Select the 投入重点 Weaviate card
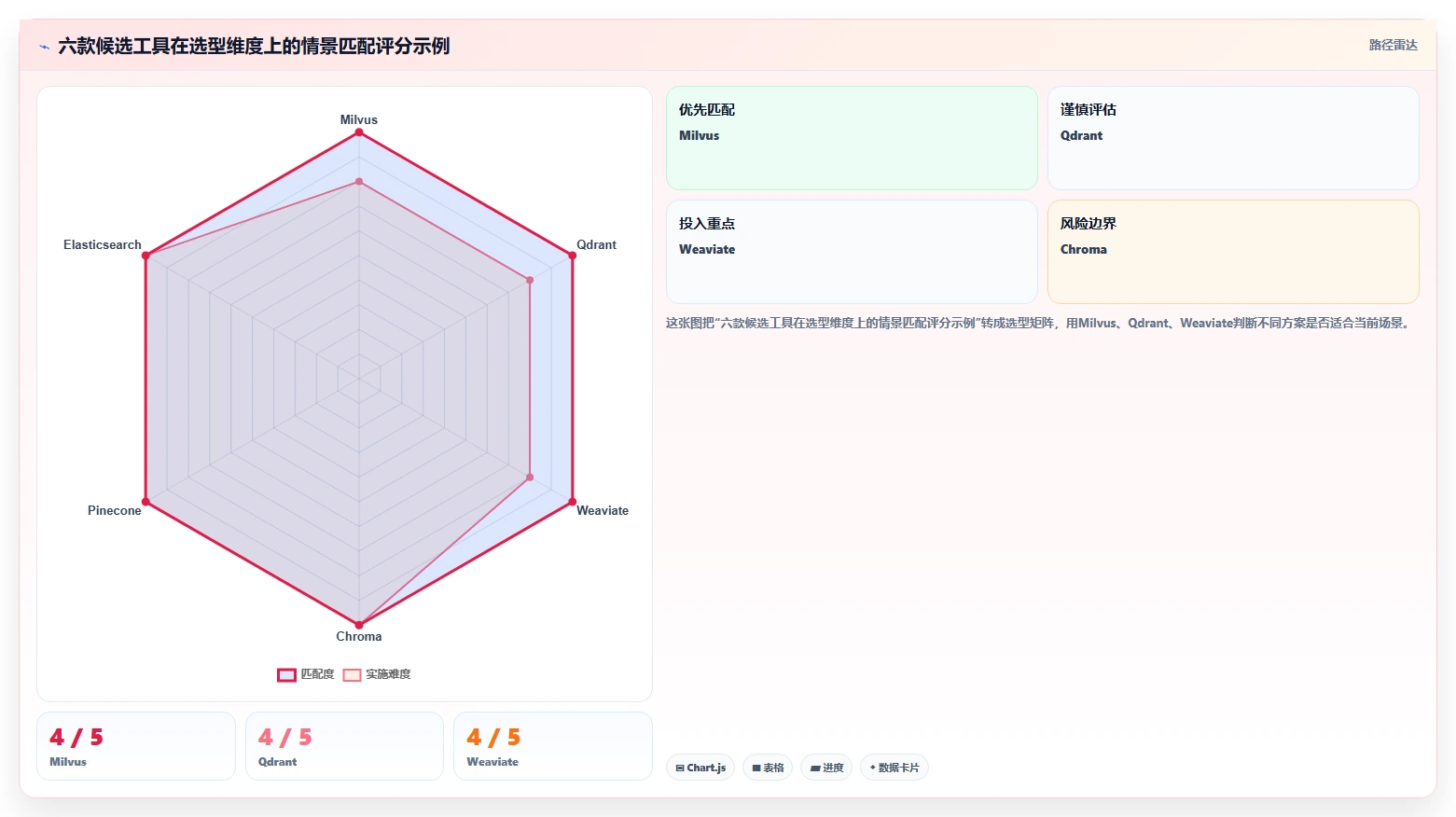Screen dimensions: 1456x817 tap(852, 252)
